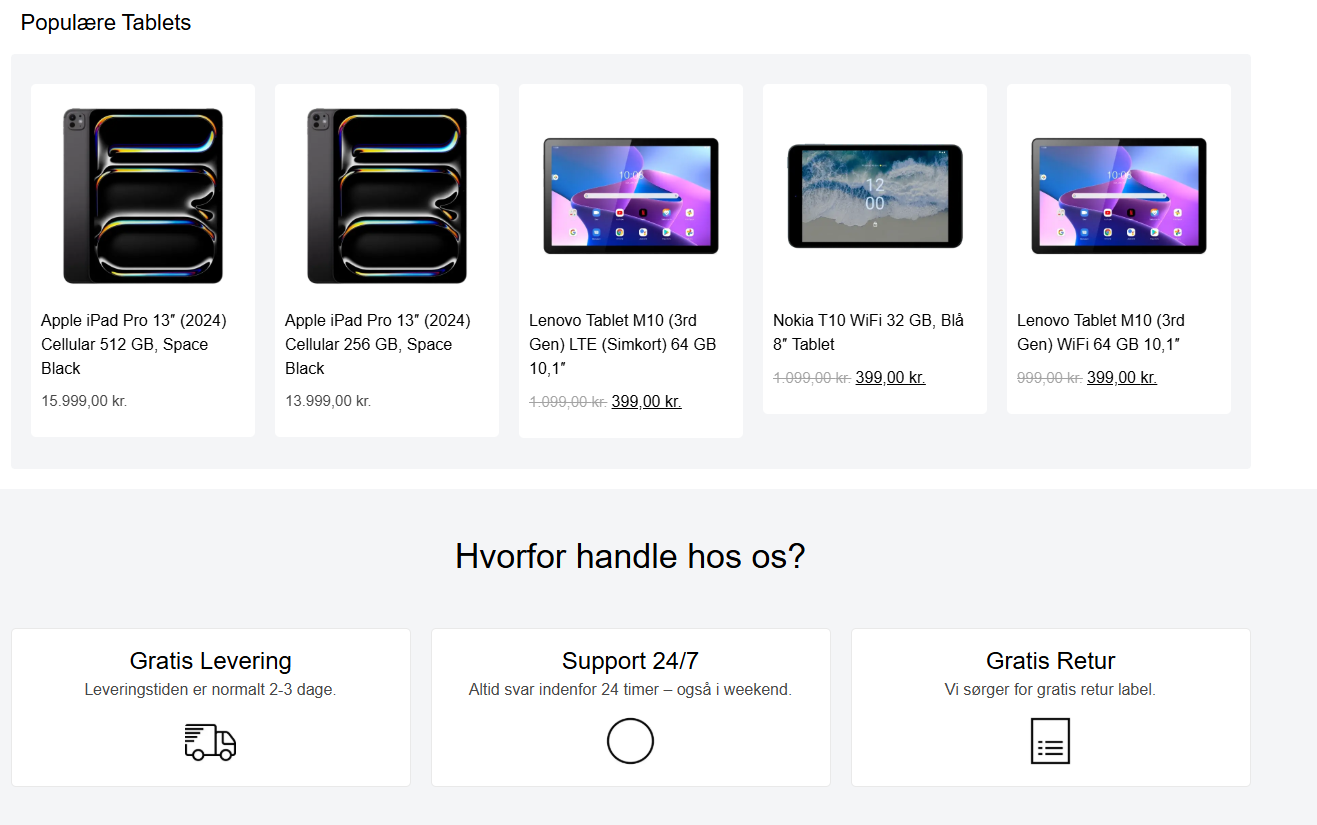Open the Lenovo Tablet M10 LTE Simkort link

tap(623, 344)
